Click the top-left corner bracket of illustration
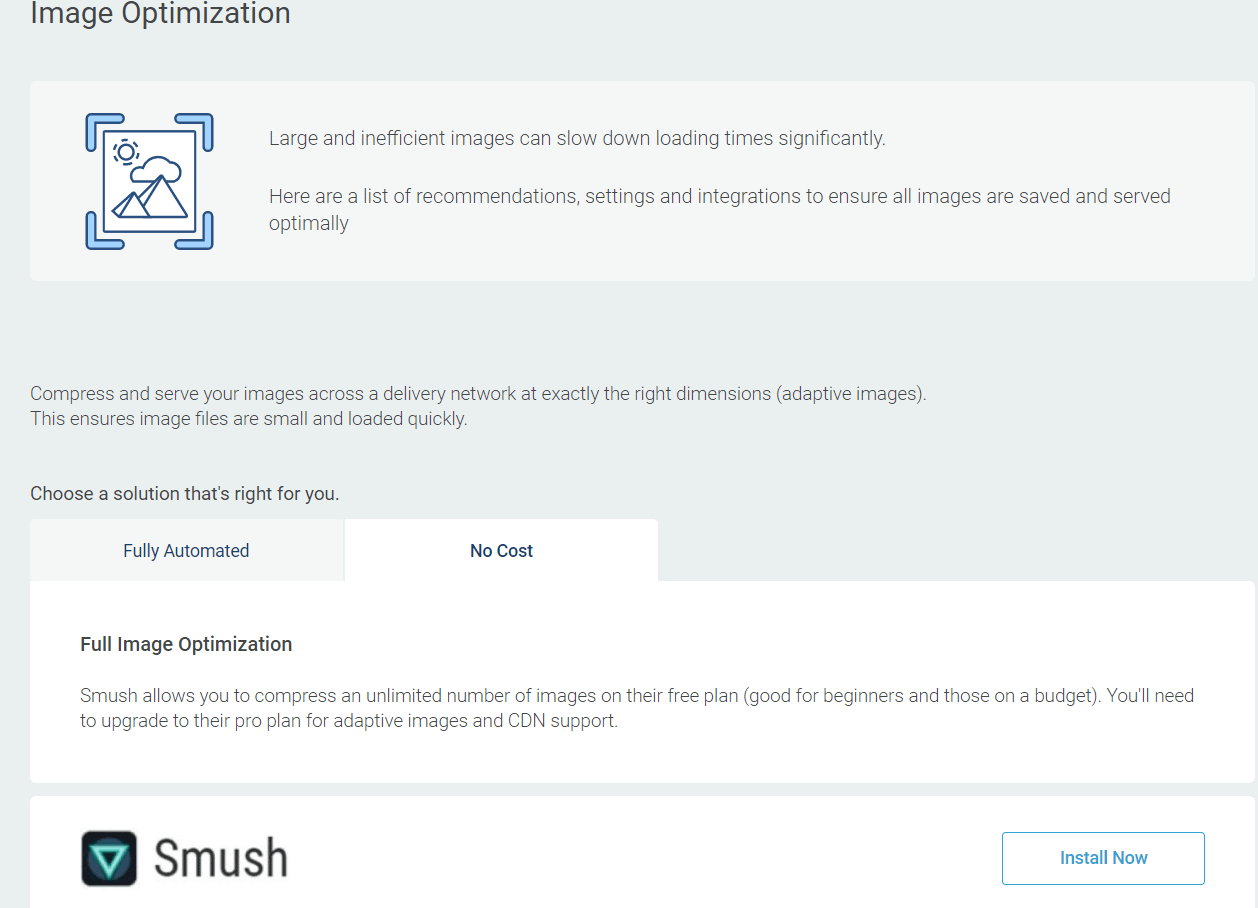The image size is (1258, 908). pyautogui.click(x=96, y=124)
